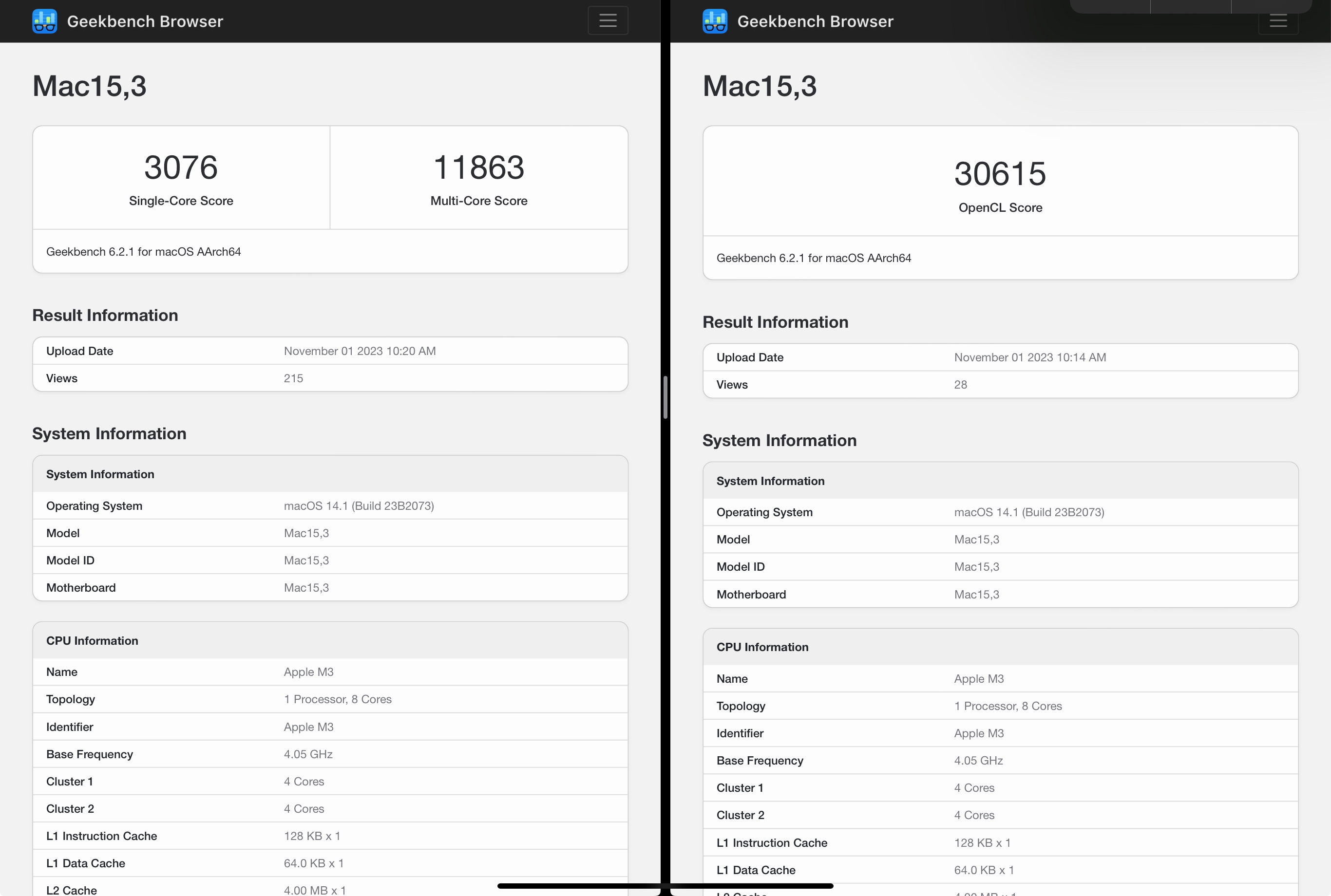Click Motherboard value in right window
Image resolution: width=1331 pixels, height=896 pixels.
click(x=976, y=594)
